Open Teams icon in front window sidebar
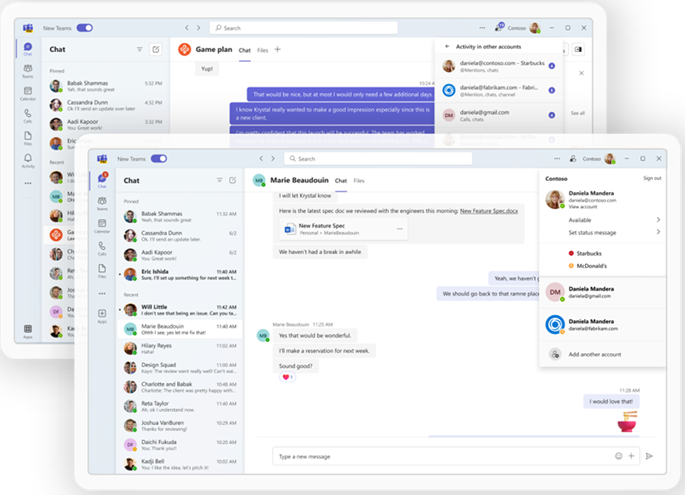This screenshot has height=495, width=685. pos(102,203)
